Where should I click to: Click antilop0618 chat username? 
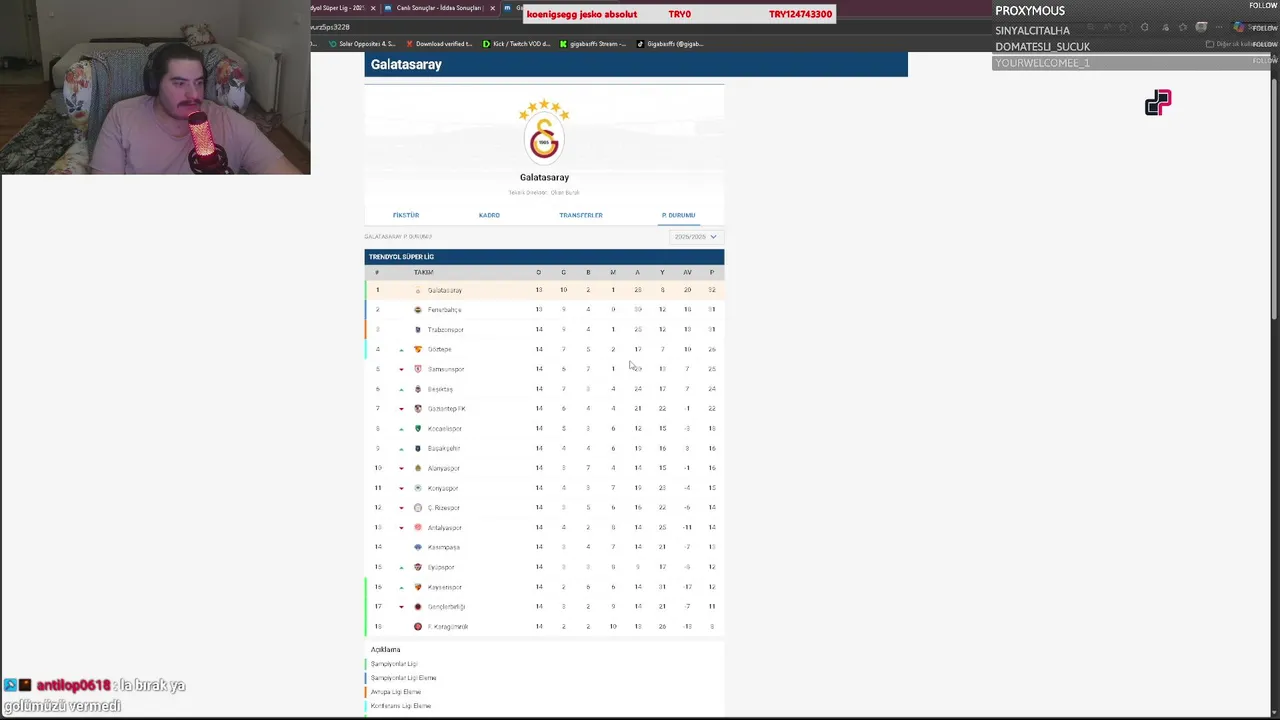point(74,685)
